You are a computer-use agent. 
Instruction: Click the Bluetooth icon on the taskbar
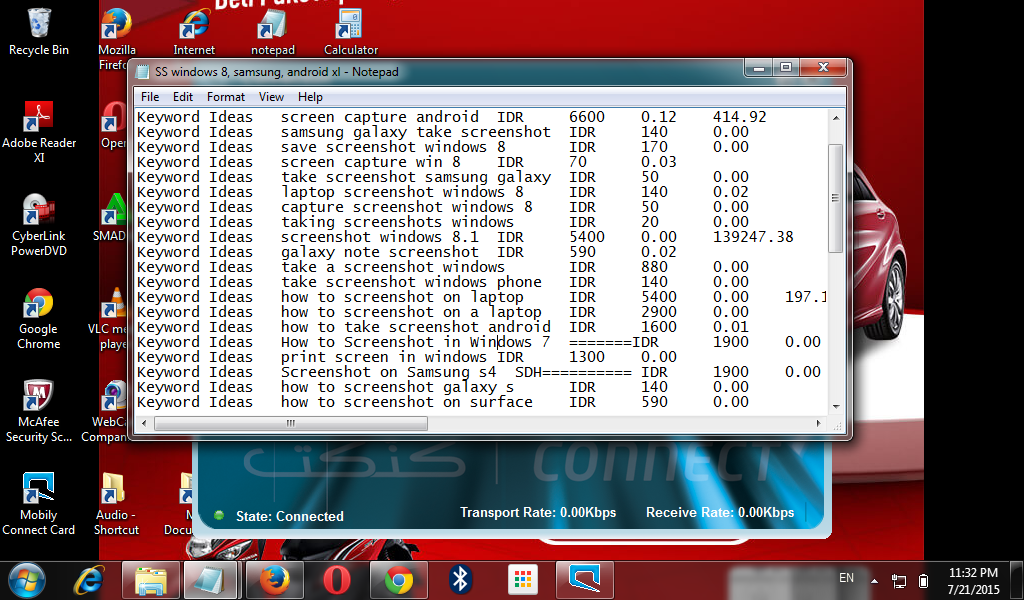coord(458,580)
